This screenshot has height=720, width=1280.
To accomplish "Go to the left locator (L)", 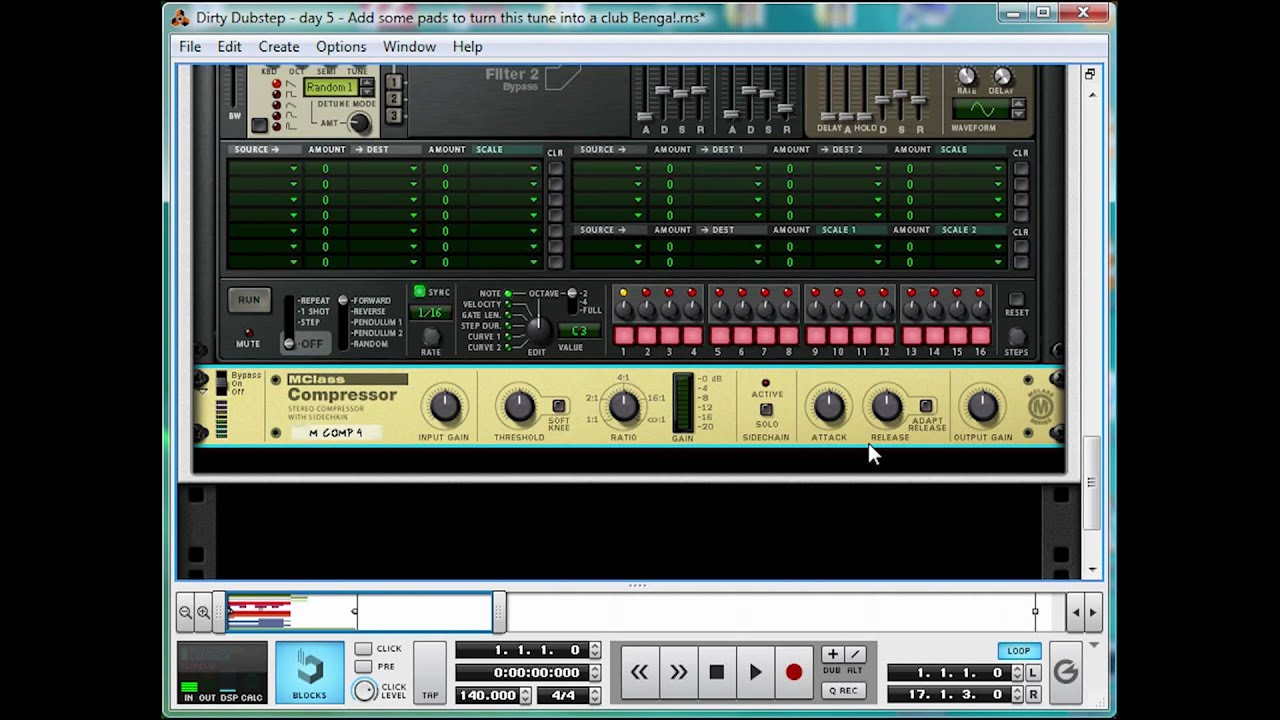I will [x=1033, y=673].
